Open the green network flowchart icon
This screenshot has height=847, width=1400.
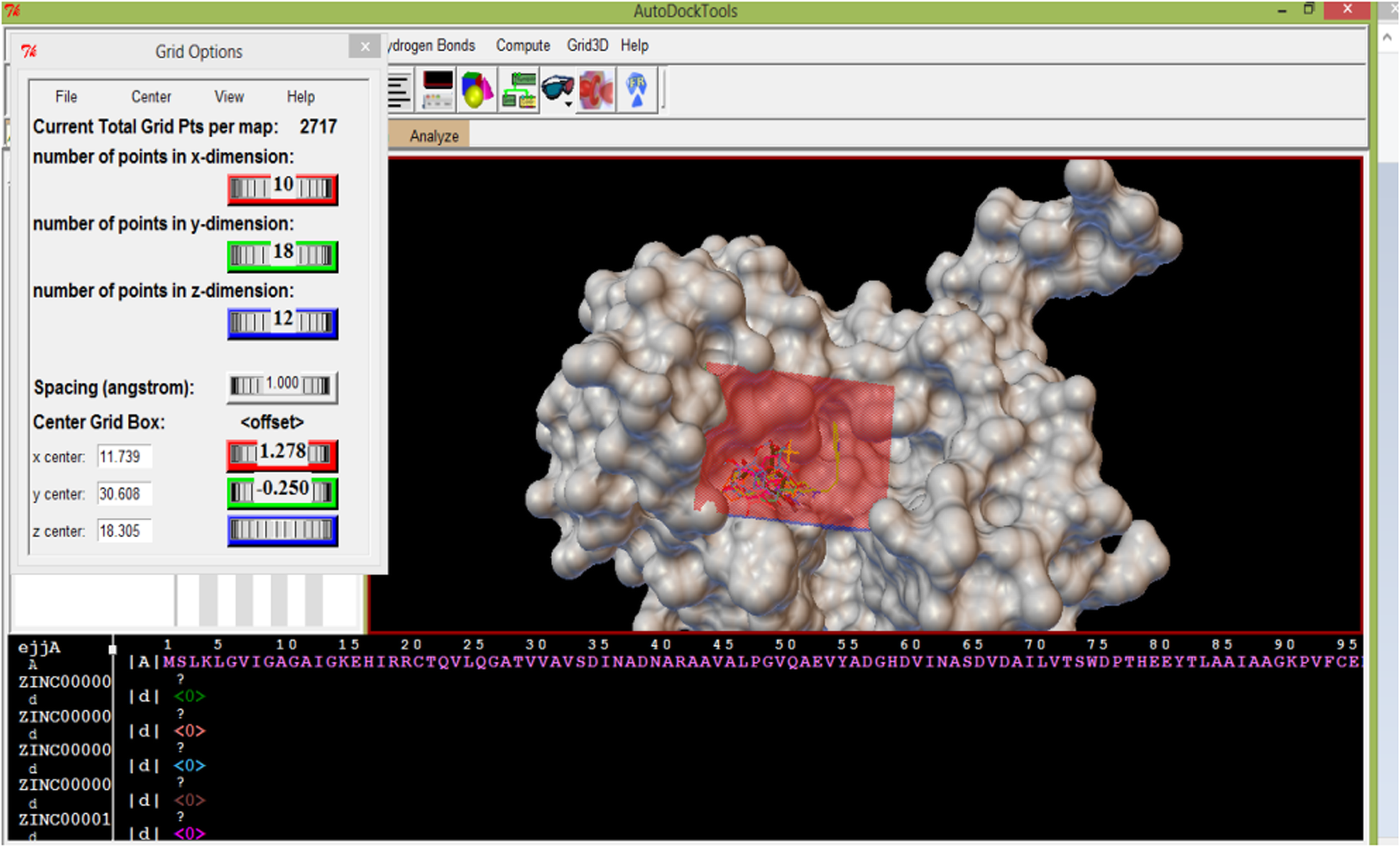click(x=519, y=91)
